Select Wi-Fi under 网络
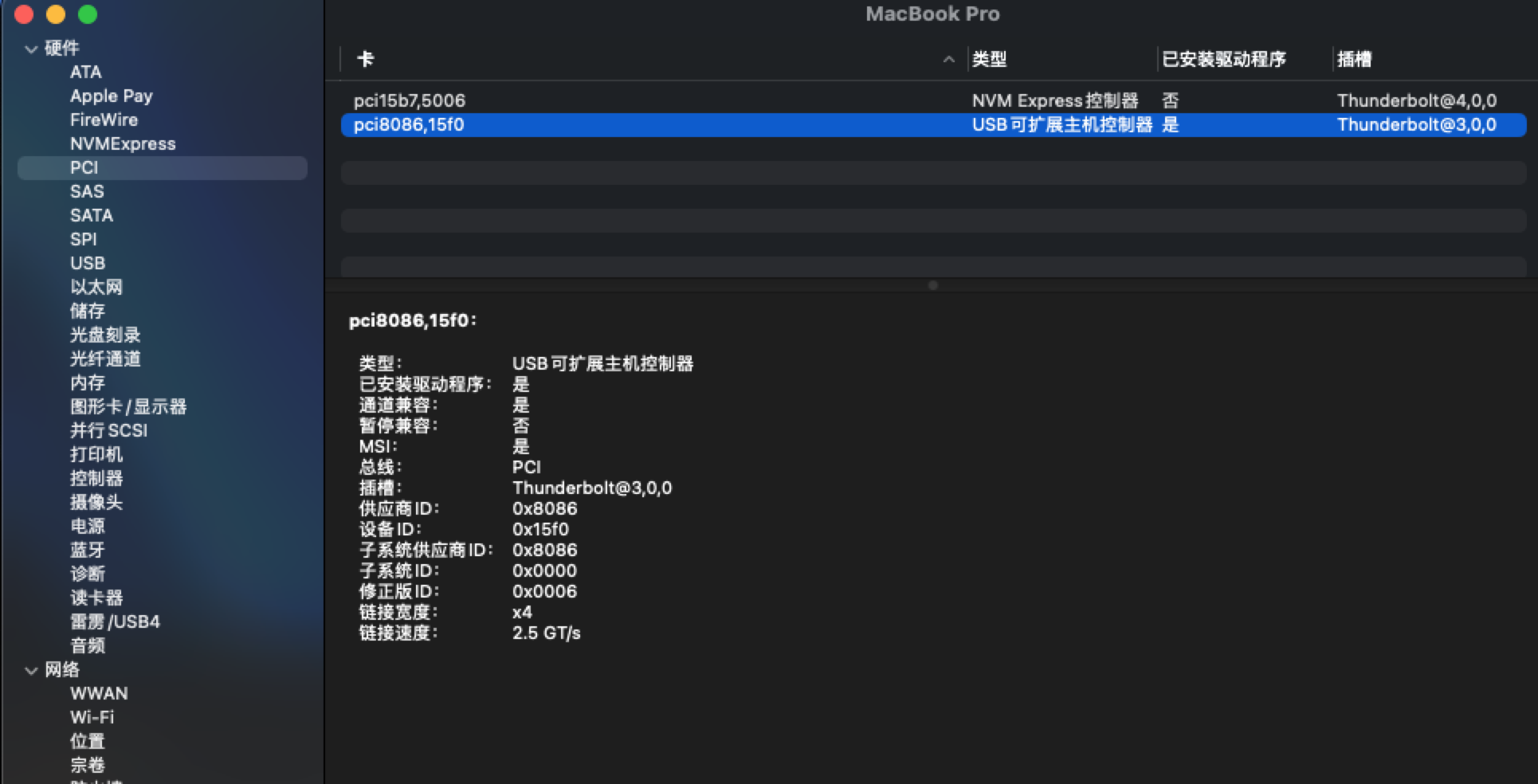 click(92, 717)
